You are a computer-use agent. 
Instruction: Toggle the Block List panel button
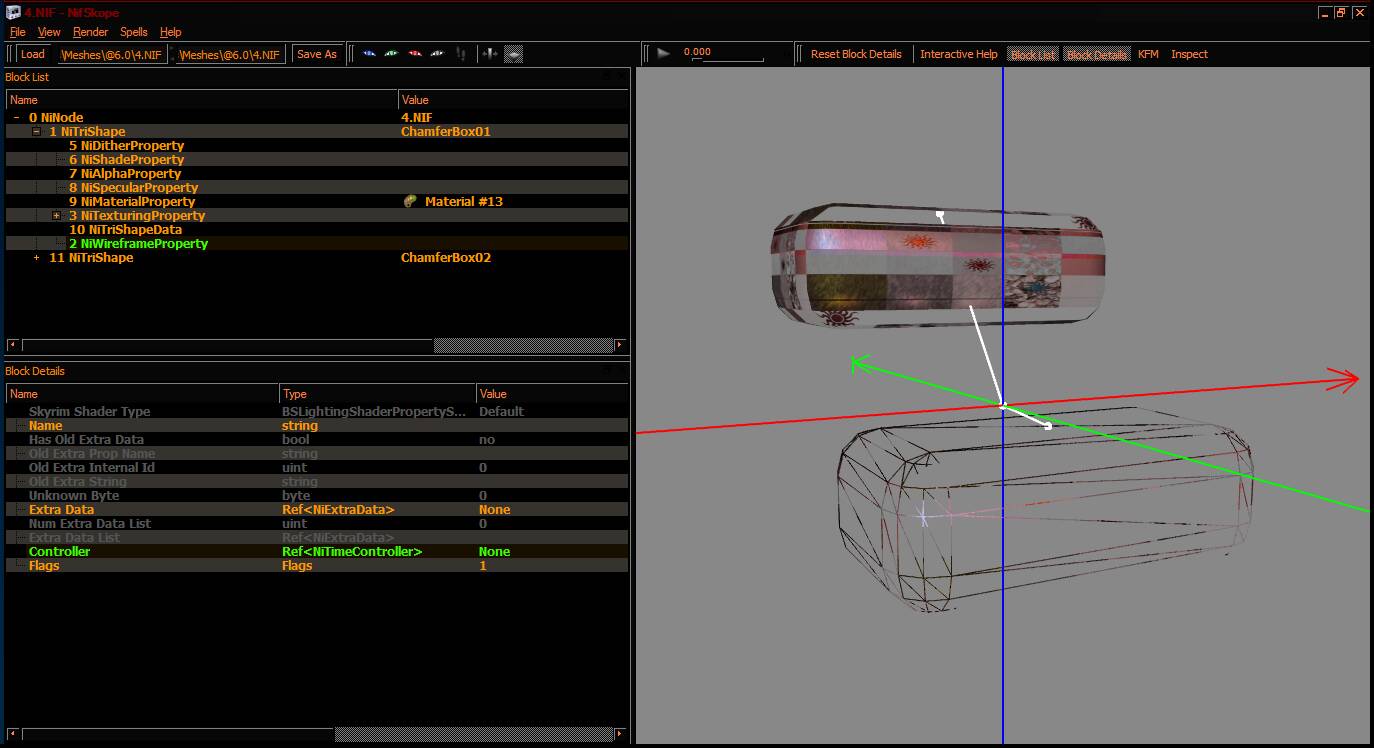point(1033,54)
